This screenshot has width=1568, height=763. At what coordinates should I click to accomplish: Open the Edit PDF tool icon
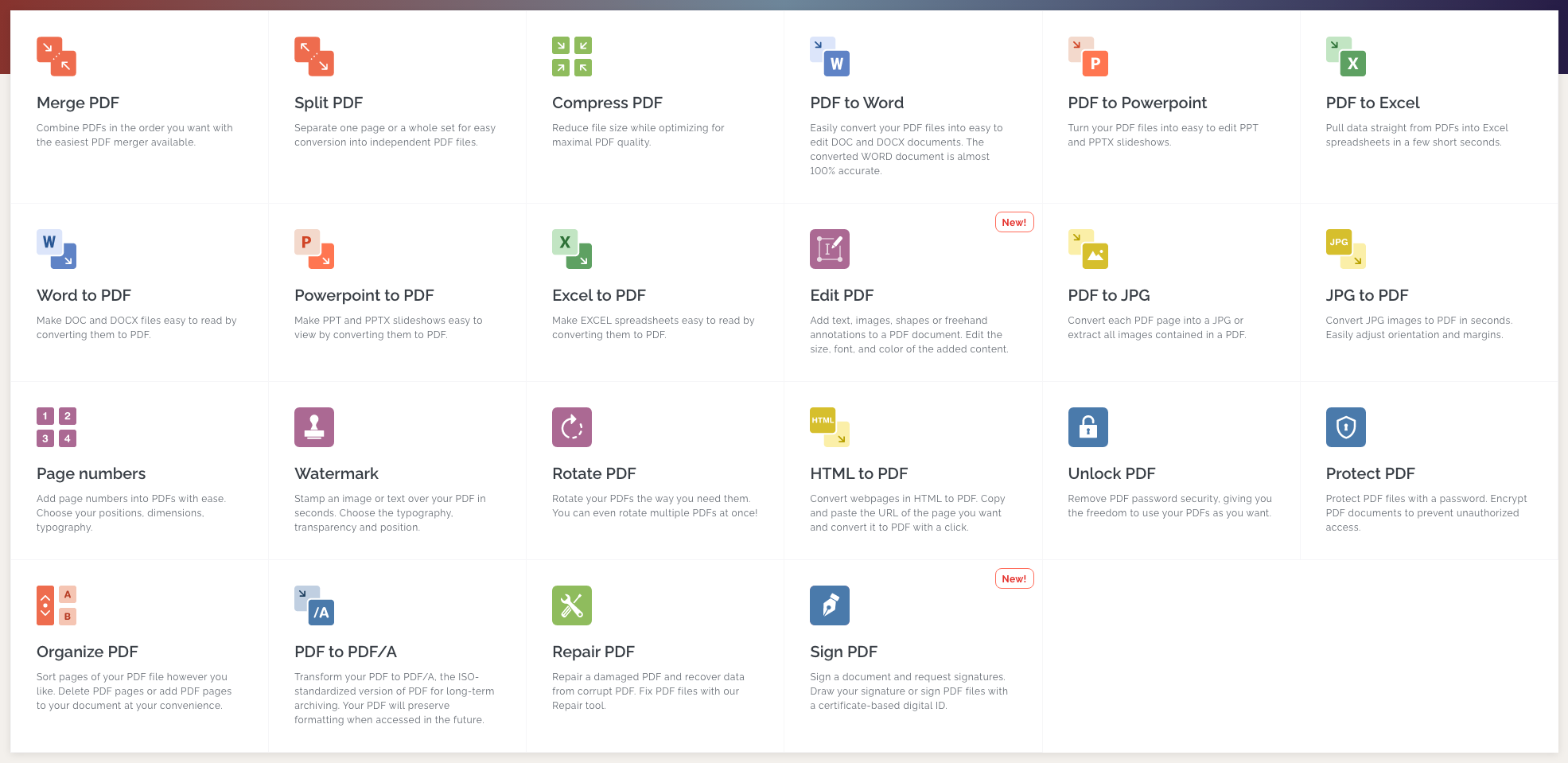pyautogui.click(x=830, y=249)
